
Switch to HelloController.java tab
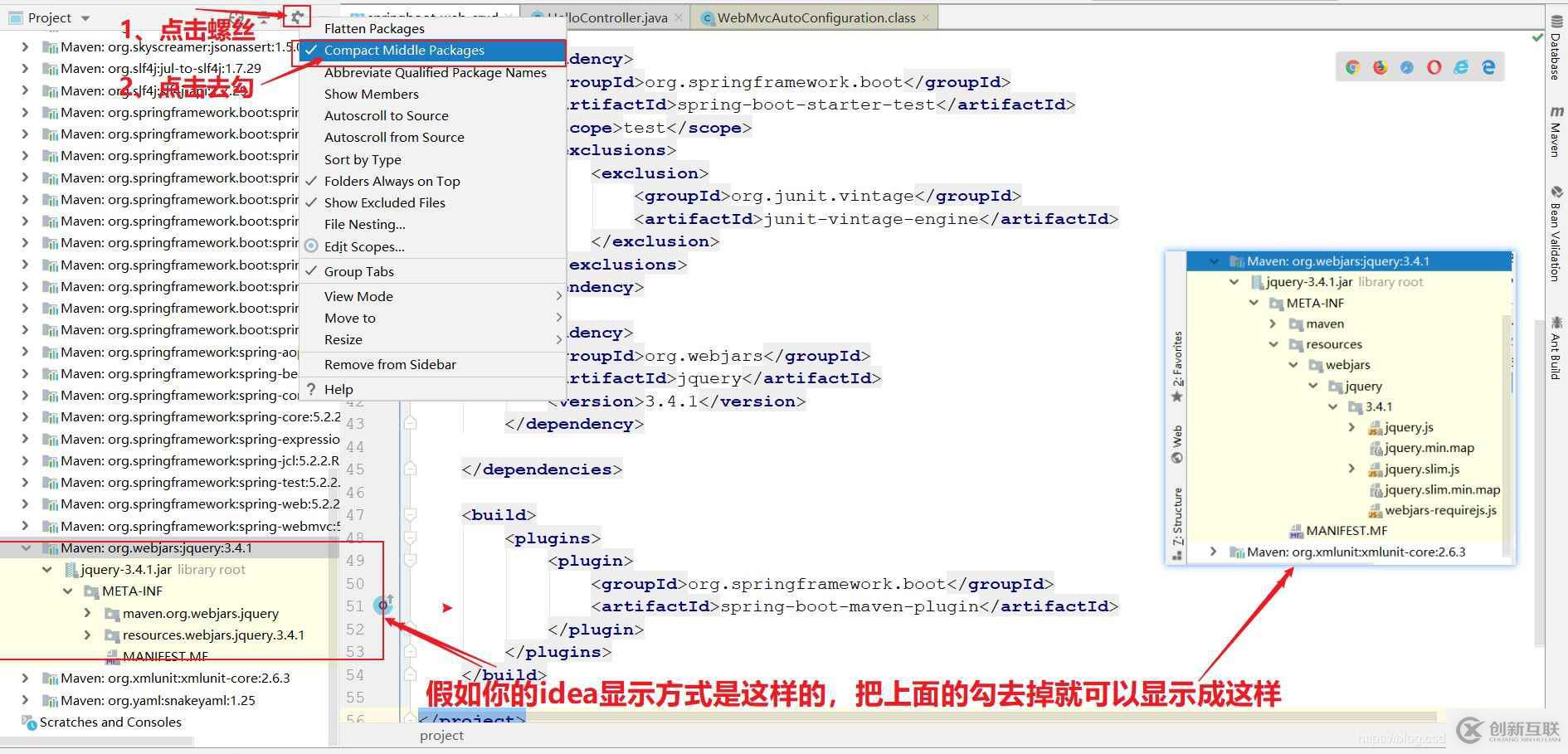pos(607,17)
